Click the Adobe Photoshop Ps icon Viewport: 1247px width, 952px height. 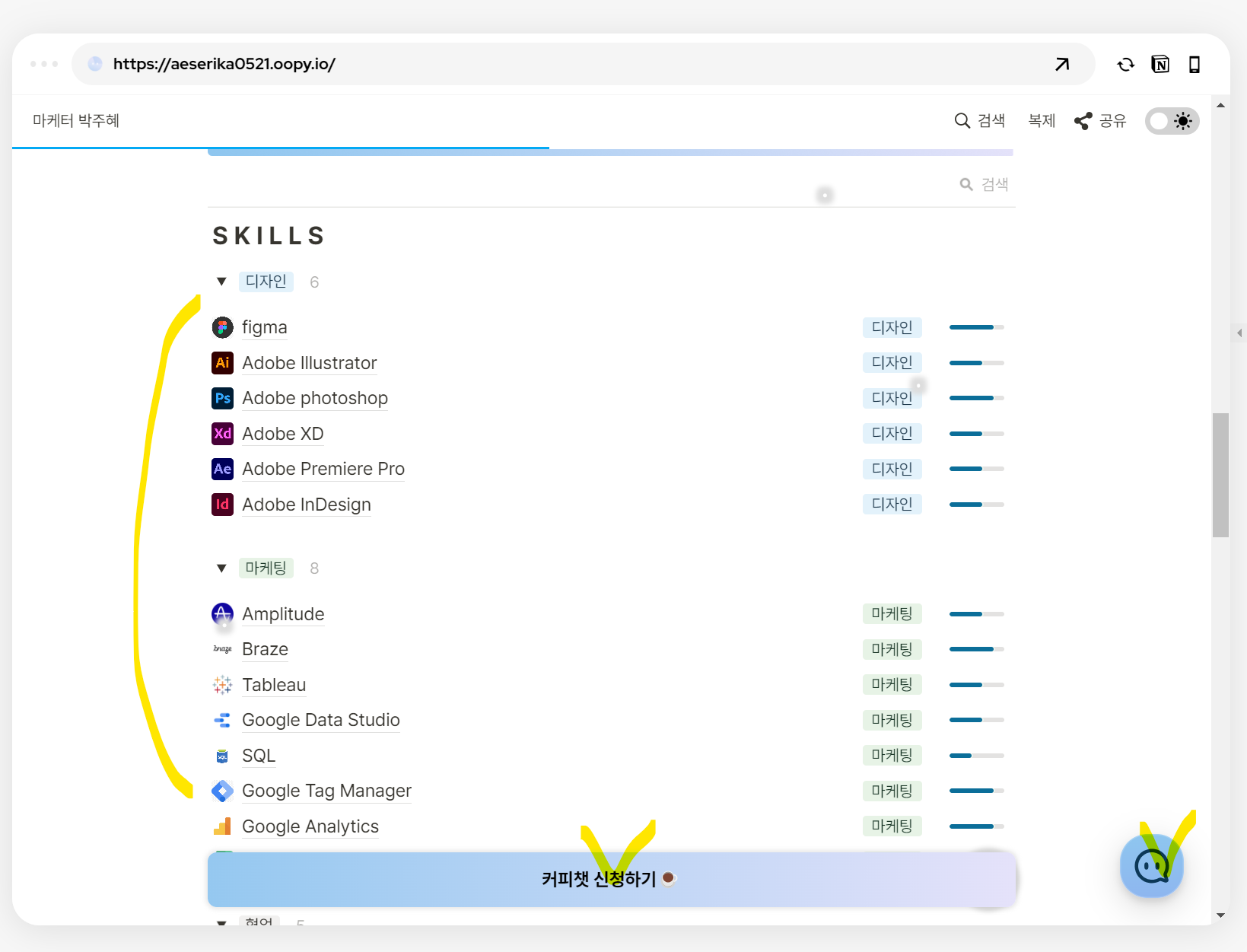222,398
